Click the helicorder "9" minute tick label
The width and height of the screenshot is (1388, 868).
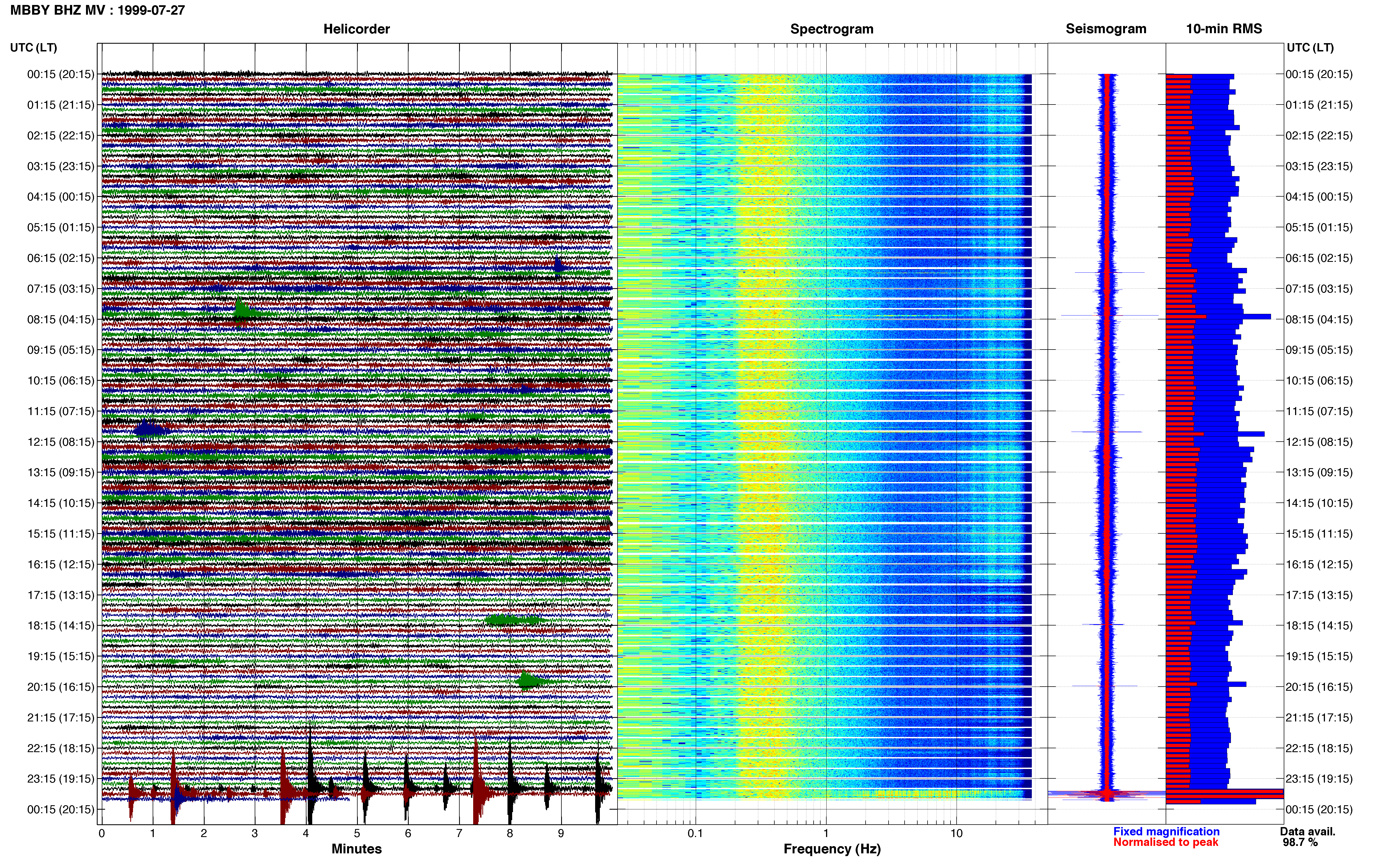click(x=561, y=833)
